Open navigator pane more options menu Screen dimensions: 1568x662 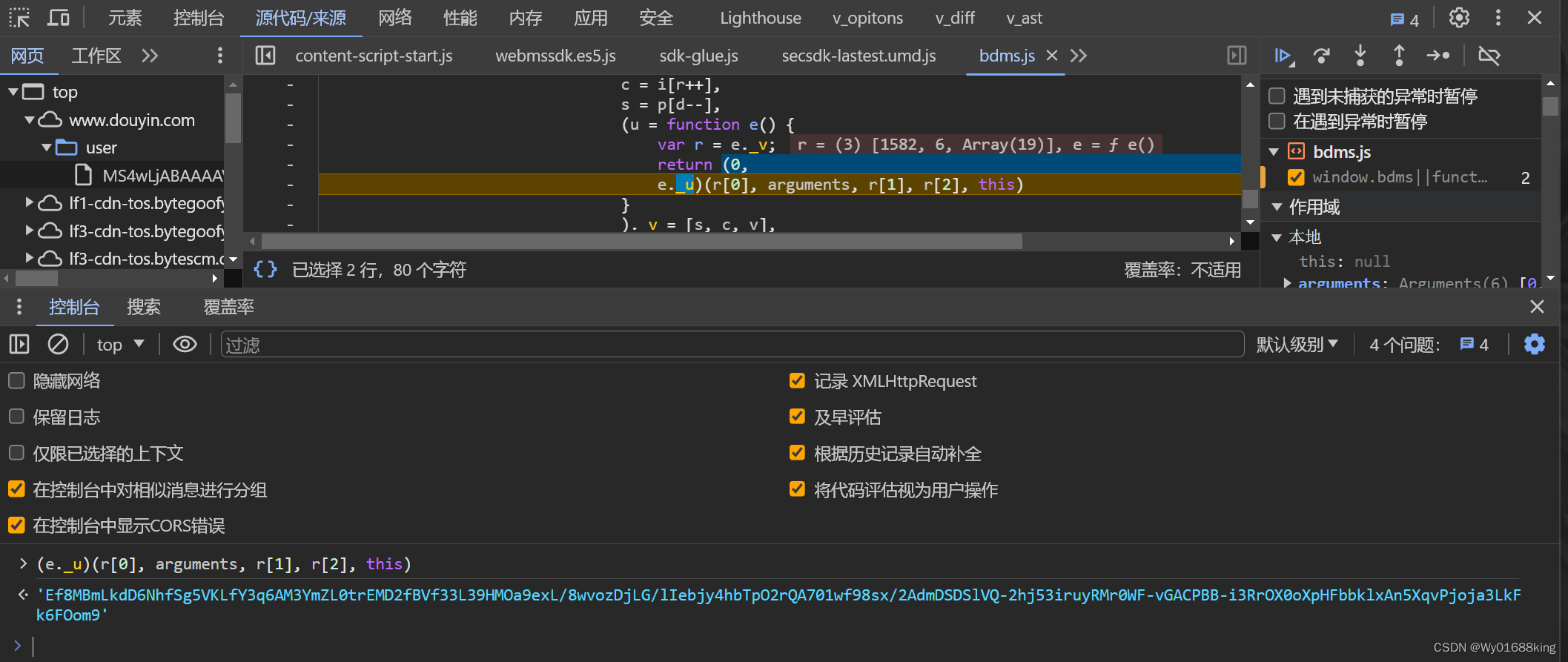(219, 56)
